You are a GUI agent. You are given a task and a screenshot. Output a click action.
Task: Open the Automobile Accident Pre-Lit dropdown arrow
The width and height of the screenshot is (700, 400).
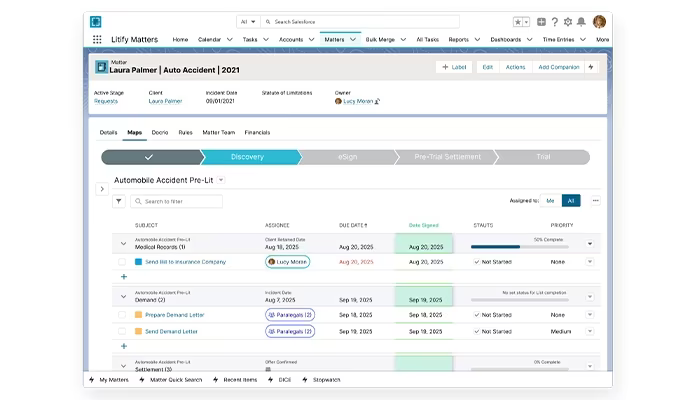pos(221,180)
